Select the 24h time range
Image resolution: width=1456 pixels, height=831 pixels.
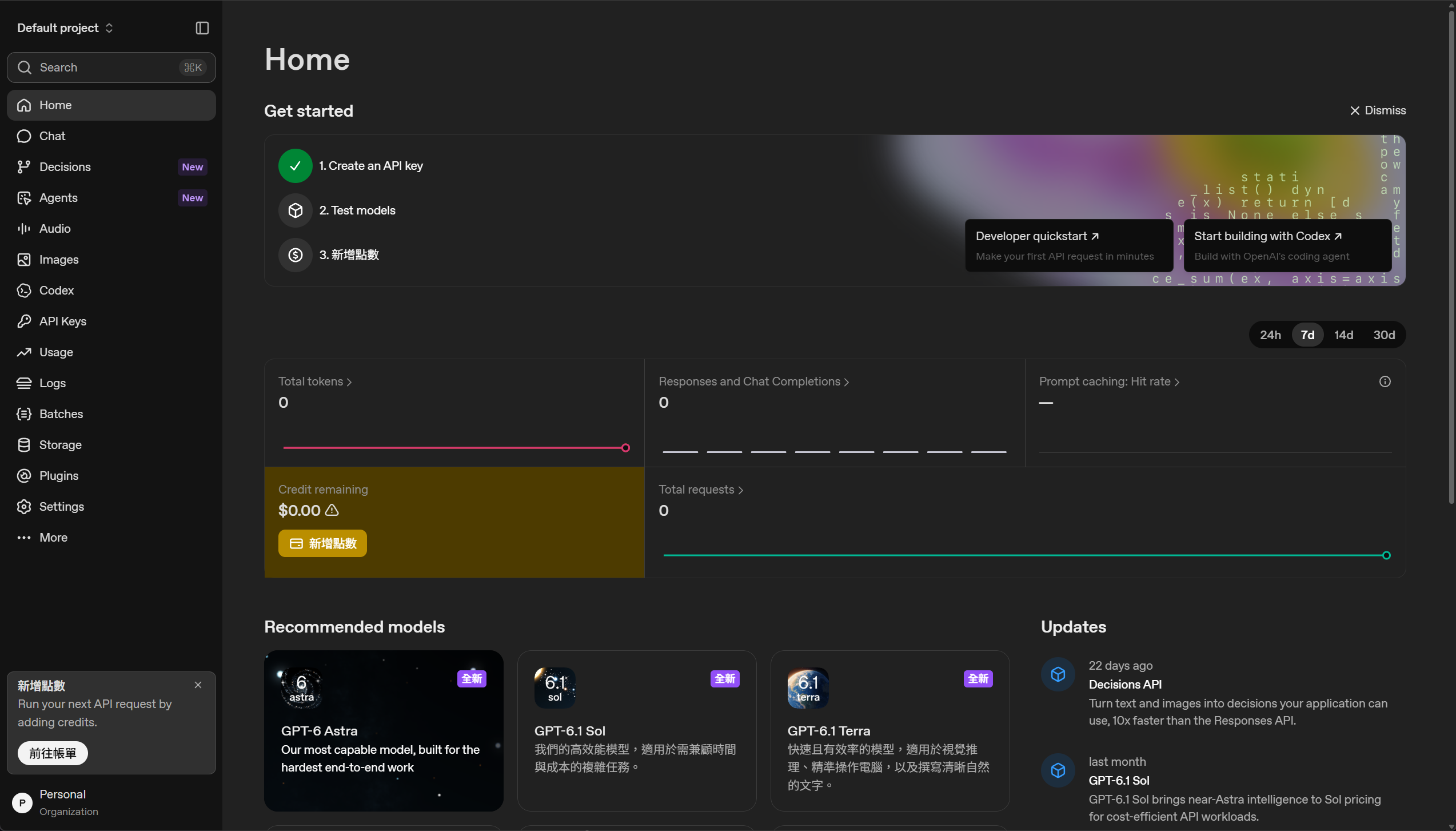1270,335
